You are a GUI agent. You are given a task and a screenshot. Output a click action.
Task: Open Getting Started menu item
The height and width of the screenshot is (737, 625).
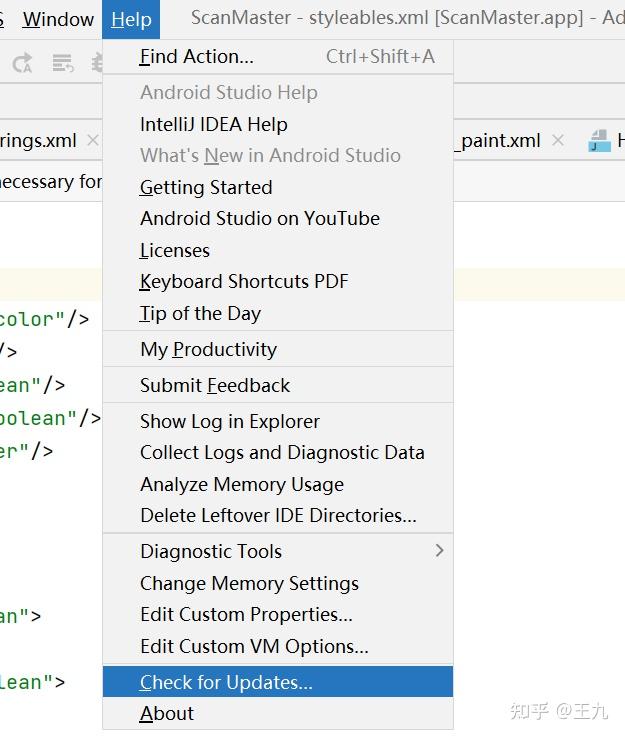click(x=206, y=187)
